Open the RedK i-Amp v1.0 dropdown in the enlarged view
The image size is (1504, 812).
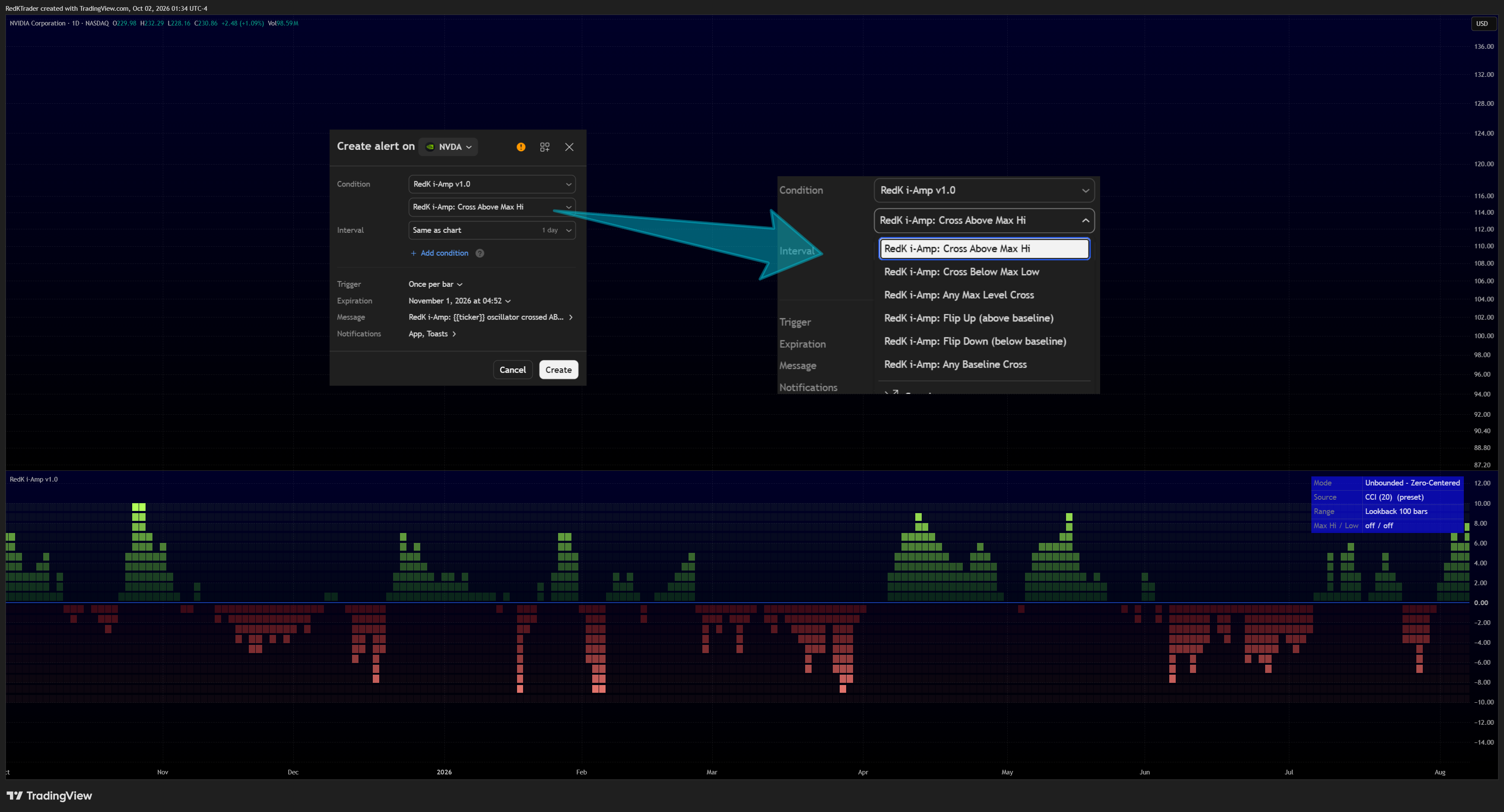984,190
